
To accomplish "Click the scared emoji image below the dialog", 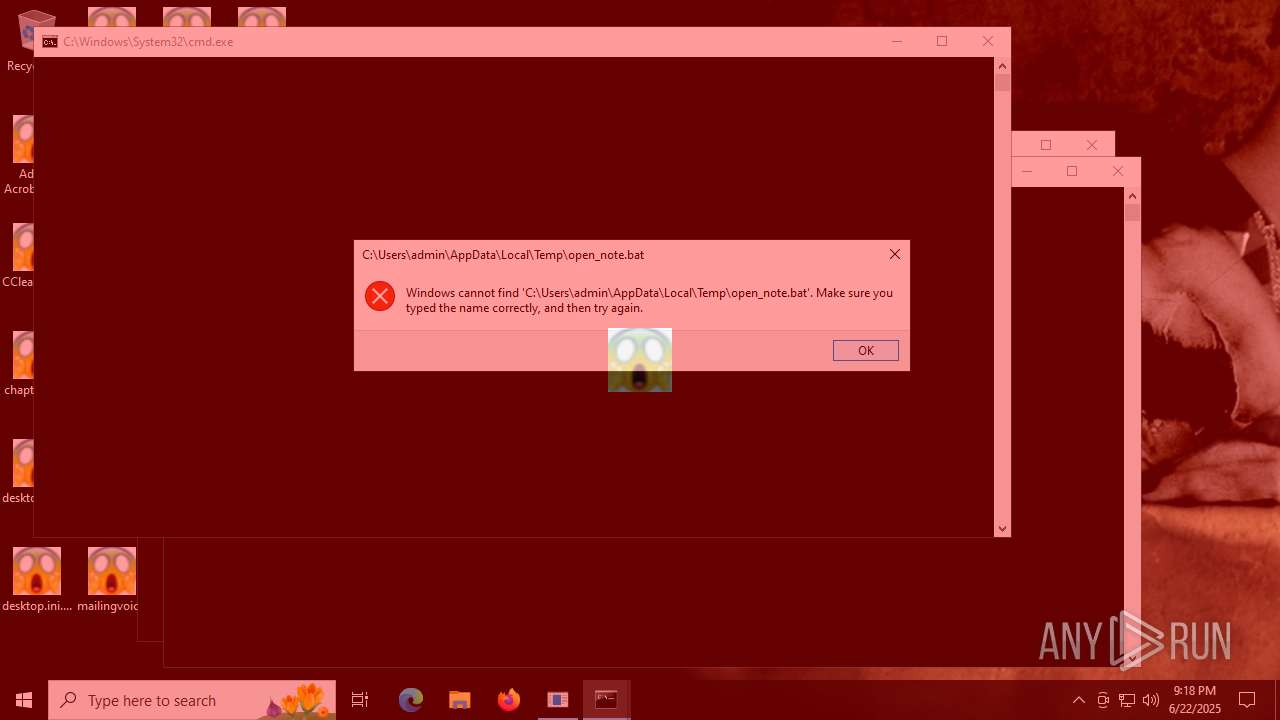I will (640, 360).
